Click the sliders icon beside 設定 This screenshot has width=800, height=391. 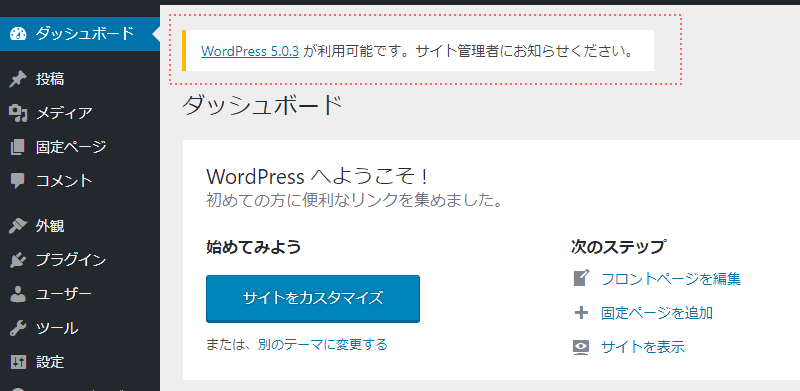pyautogui.click(x=18, y=362)
